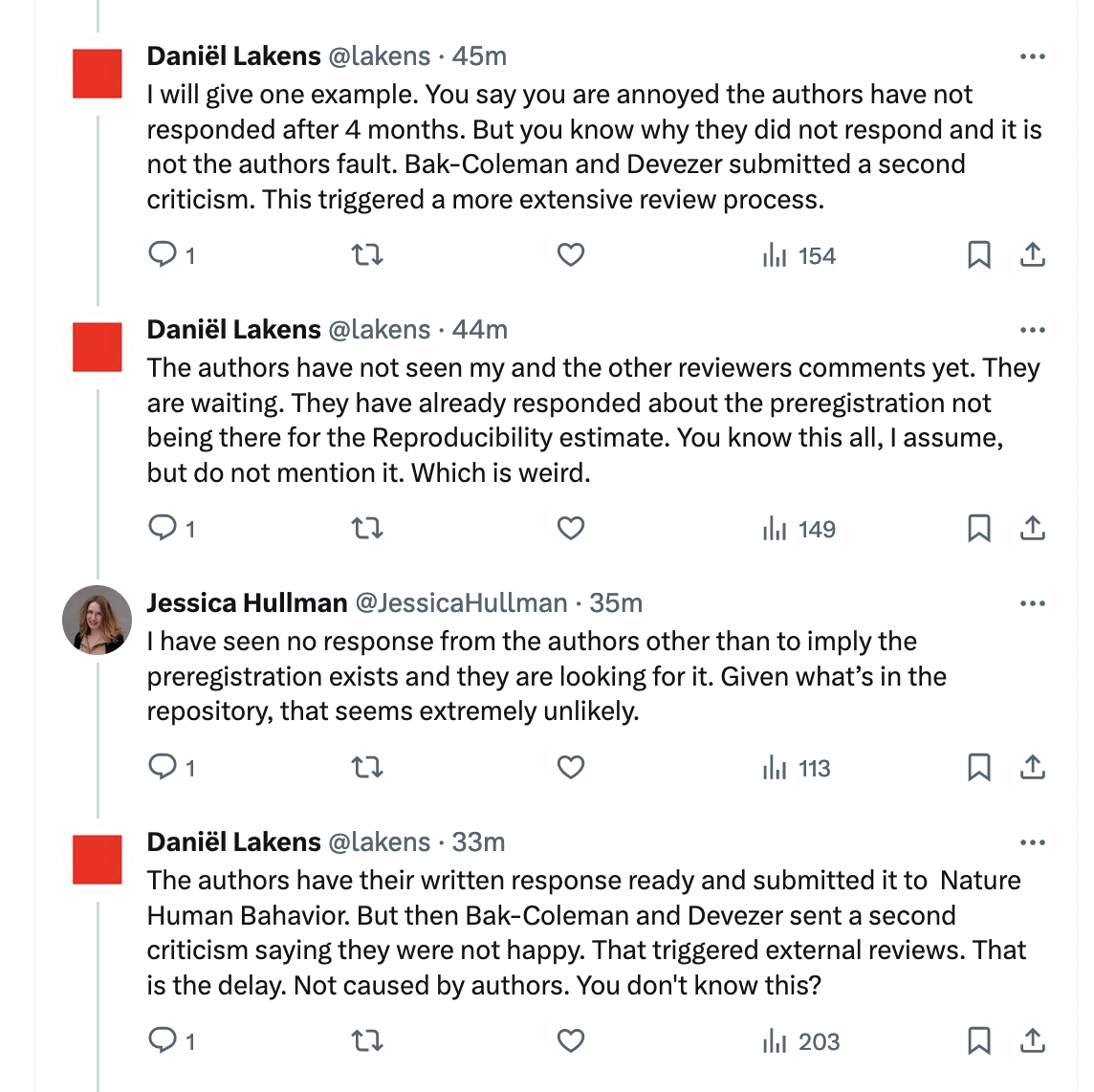Expand more options on the 33m tweet

(x=1033, y=842)
